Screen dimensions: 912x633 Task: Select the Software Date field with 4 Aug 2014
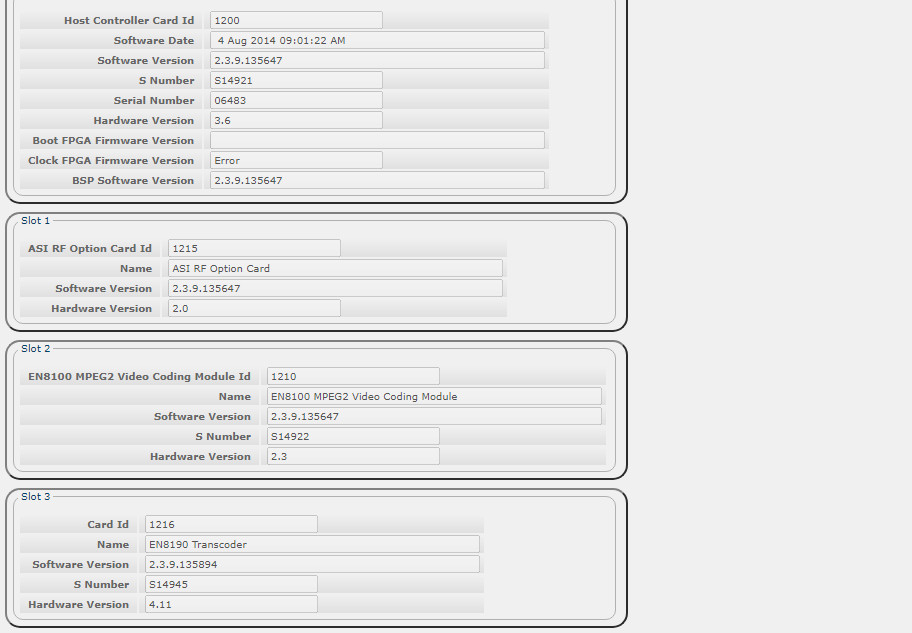pos(377,40)
